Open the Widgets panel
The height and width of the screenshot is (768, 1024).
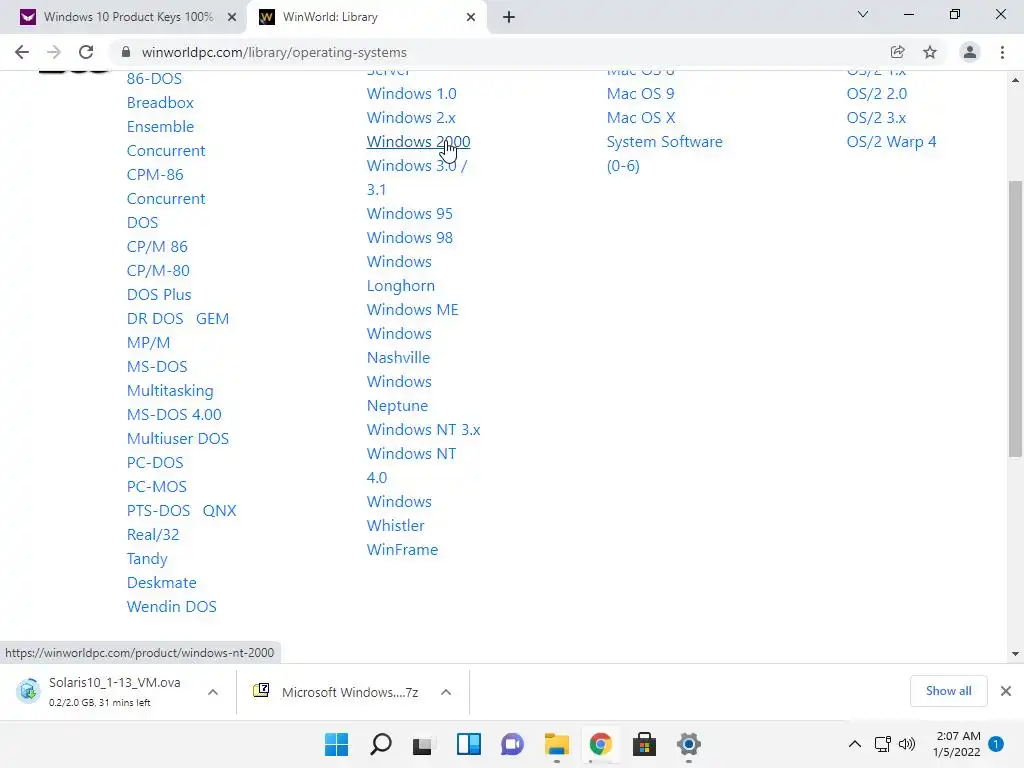[469, 744]
